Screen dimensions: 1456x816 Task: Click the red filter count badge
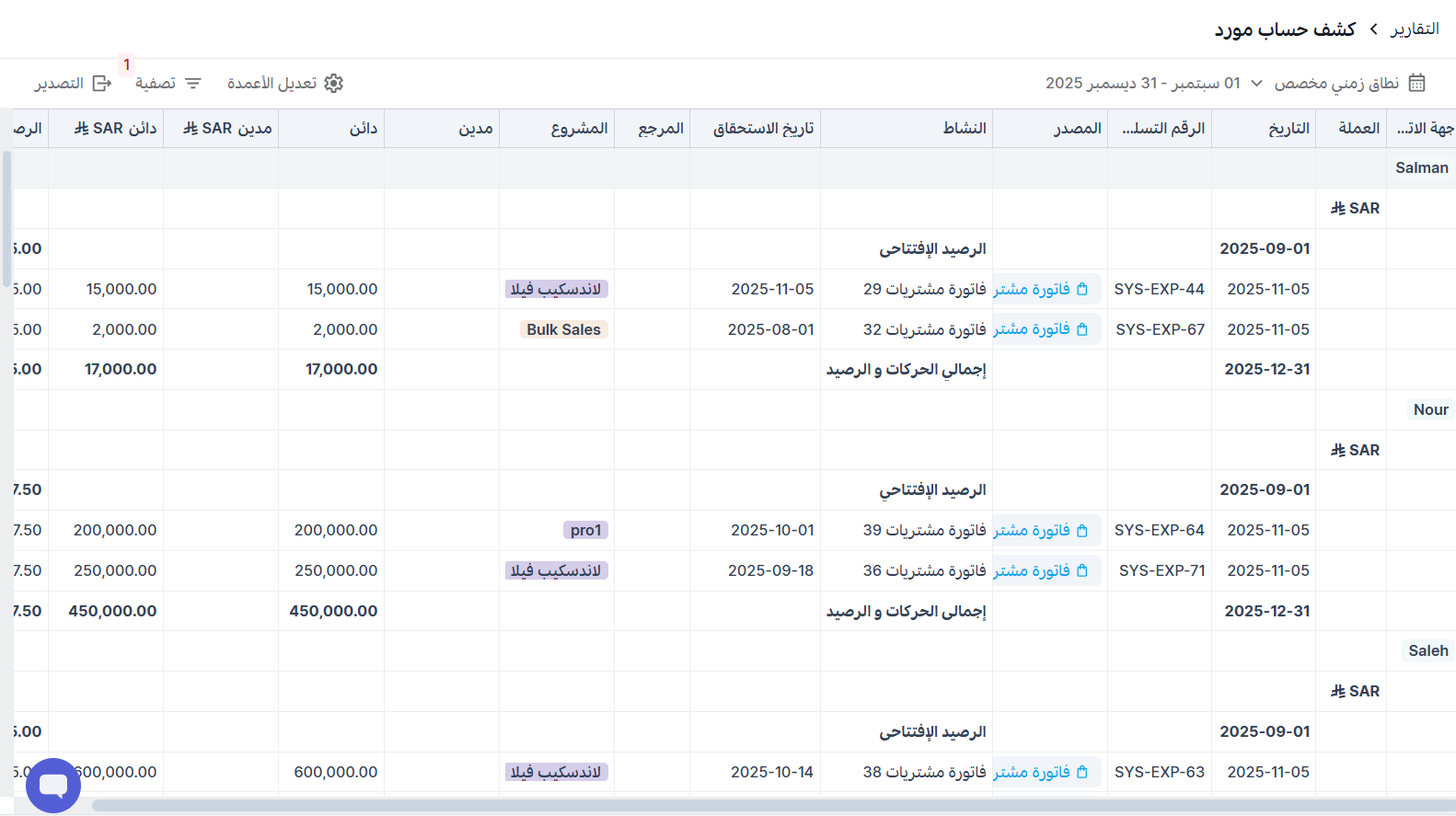[x=127, y=64]
